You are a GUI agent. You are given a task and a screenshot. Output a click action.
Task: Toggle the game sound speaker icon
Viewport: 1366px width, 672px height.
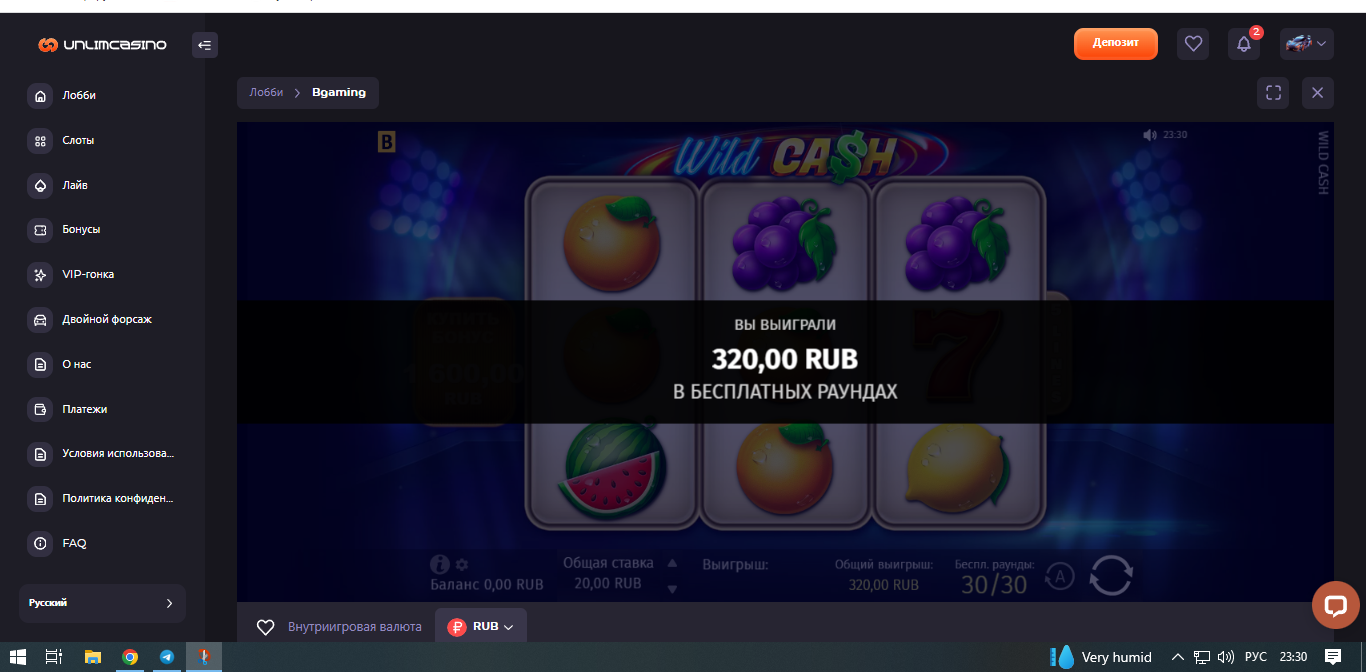1150,135
